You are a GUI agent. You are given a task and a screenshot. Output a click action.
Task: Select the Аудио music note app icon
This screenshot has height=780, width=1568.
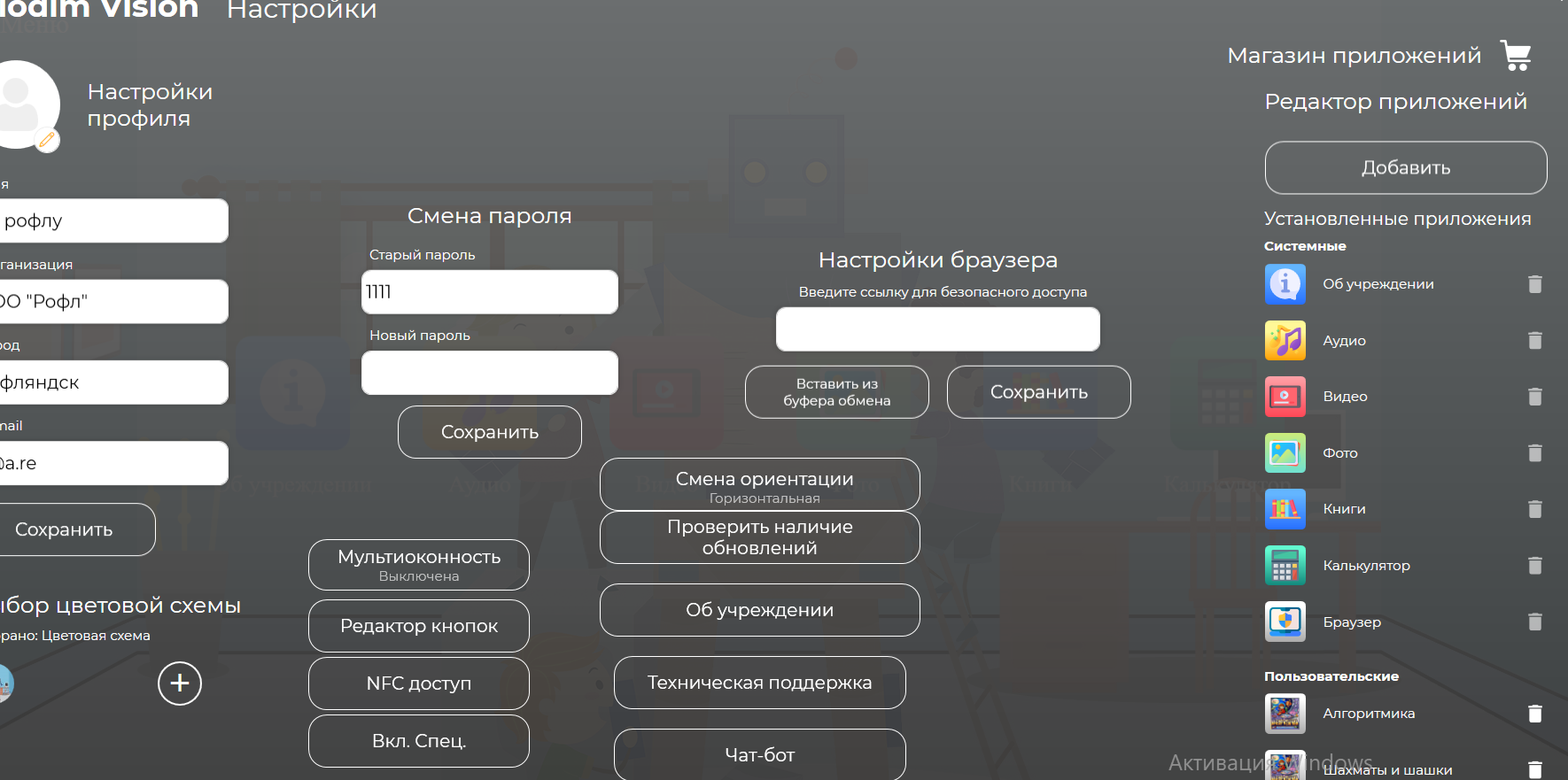point(1285,341)
